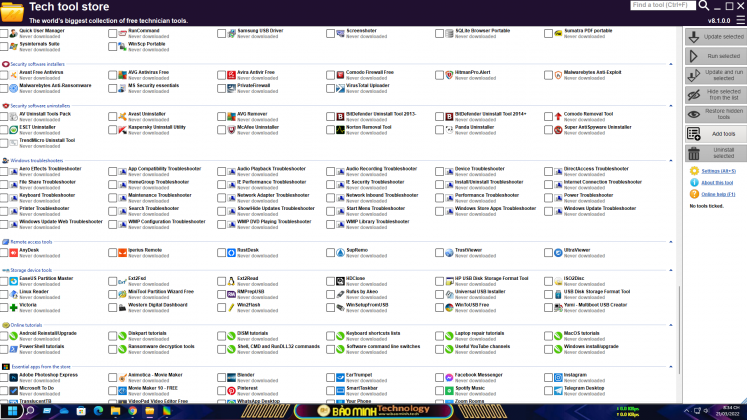The height and width of the screenshot is (420, 747).
Task: Click the Pinterest app icon
Action: 231,391
